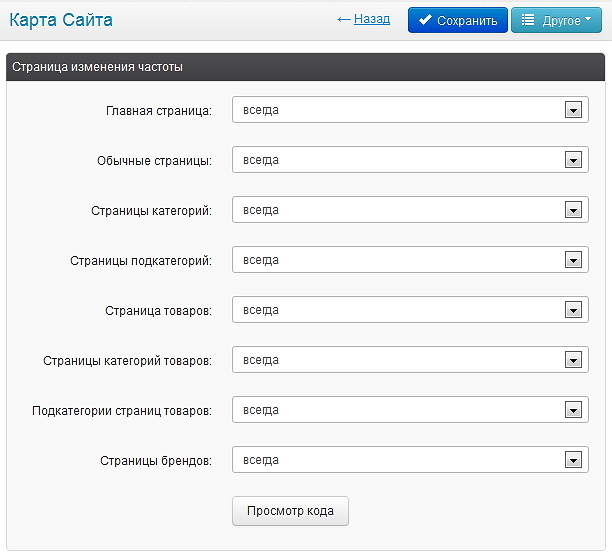Select the Главная страница combo box field

(x=410, y=110)
